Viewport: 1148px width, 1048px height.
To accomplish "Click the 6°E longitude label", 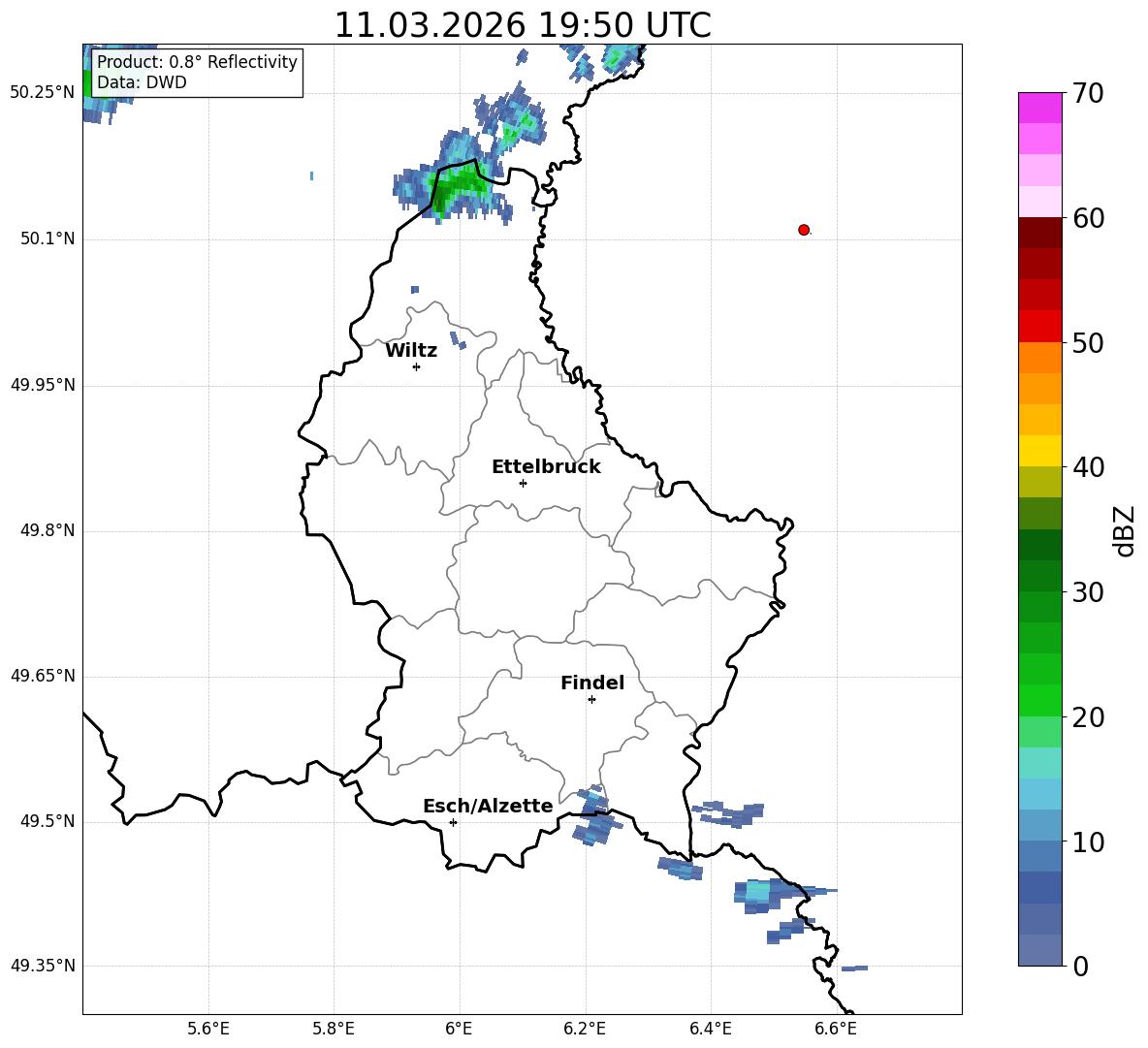I will 459,1029.
